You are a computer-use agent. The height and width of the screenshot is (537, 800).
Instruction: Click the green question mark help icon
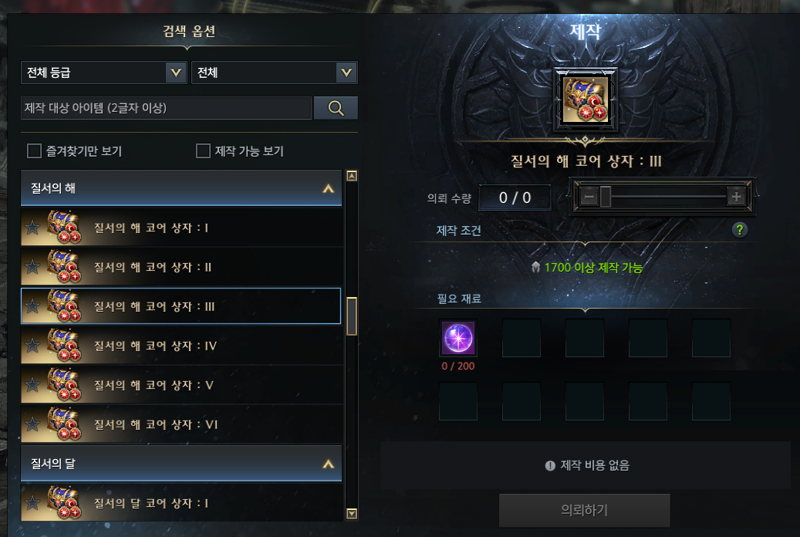(739, 230)
